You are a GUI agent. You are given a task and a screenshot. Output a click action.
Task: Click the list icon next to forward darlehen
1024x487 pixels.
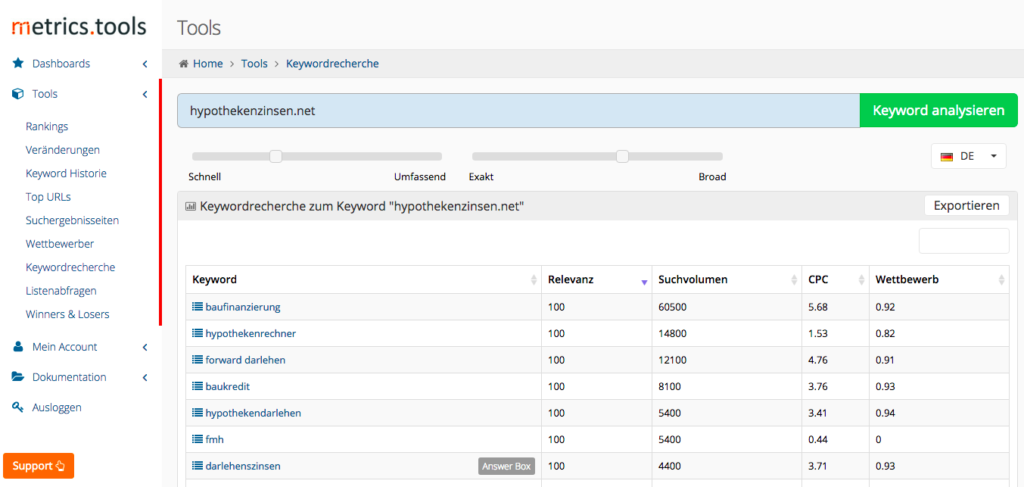click(x=197, y=360)
